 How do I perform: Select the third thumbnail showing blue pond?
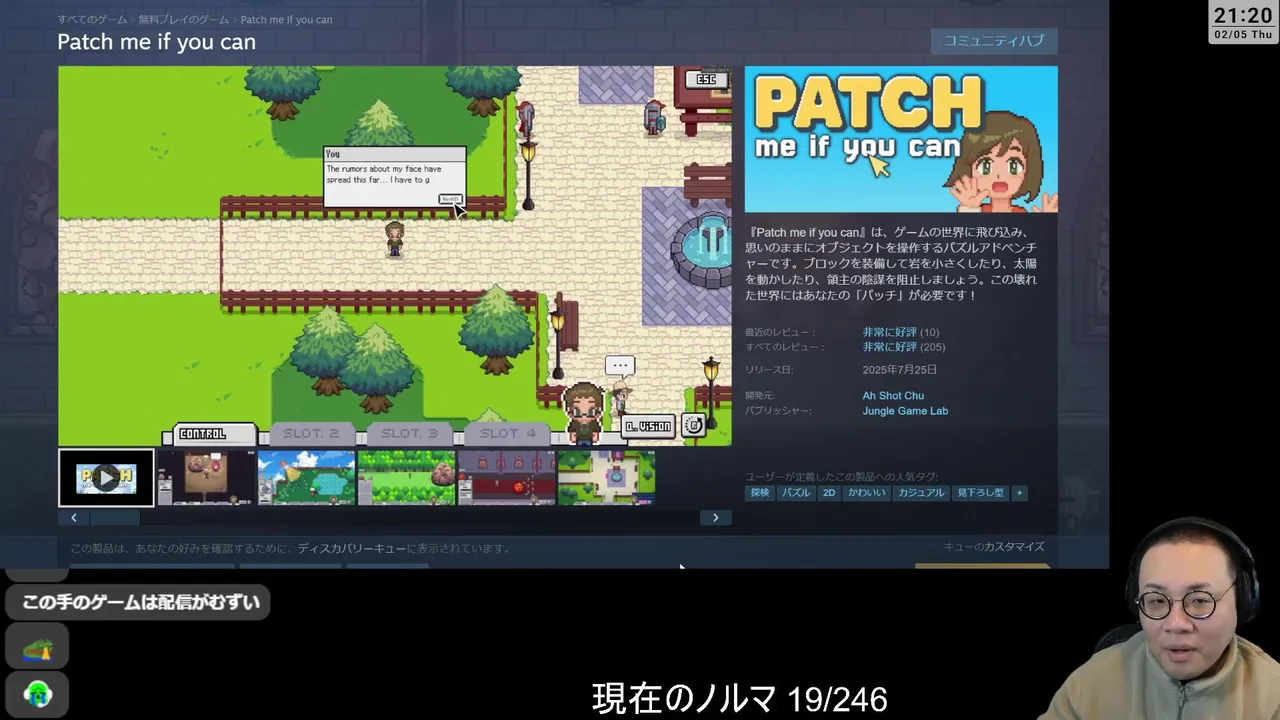[306, 478]
